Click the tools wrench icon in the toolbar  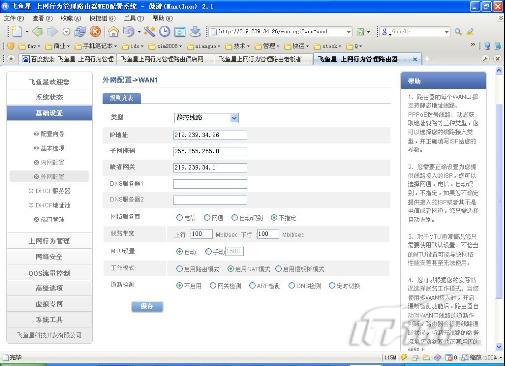tap(149, 32)
